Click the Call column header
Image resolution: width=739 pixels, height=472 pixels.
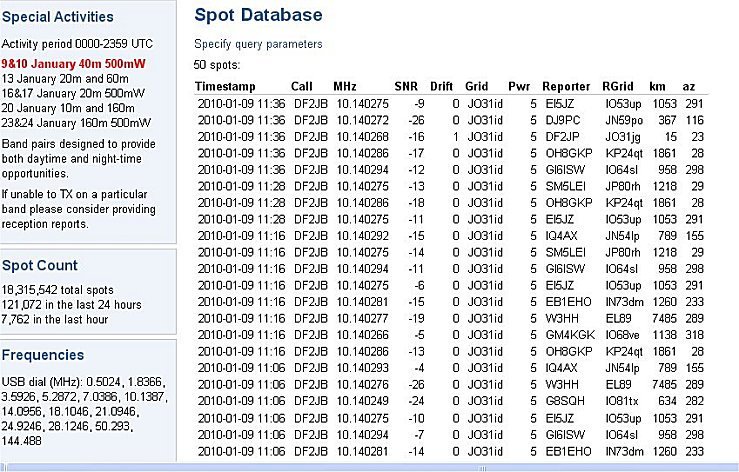pos(302,86)
